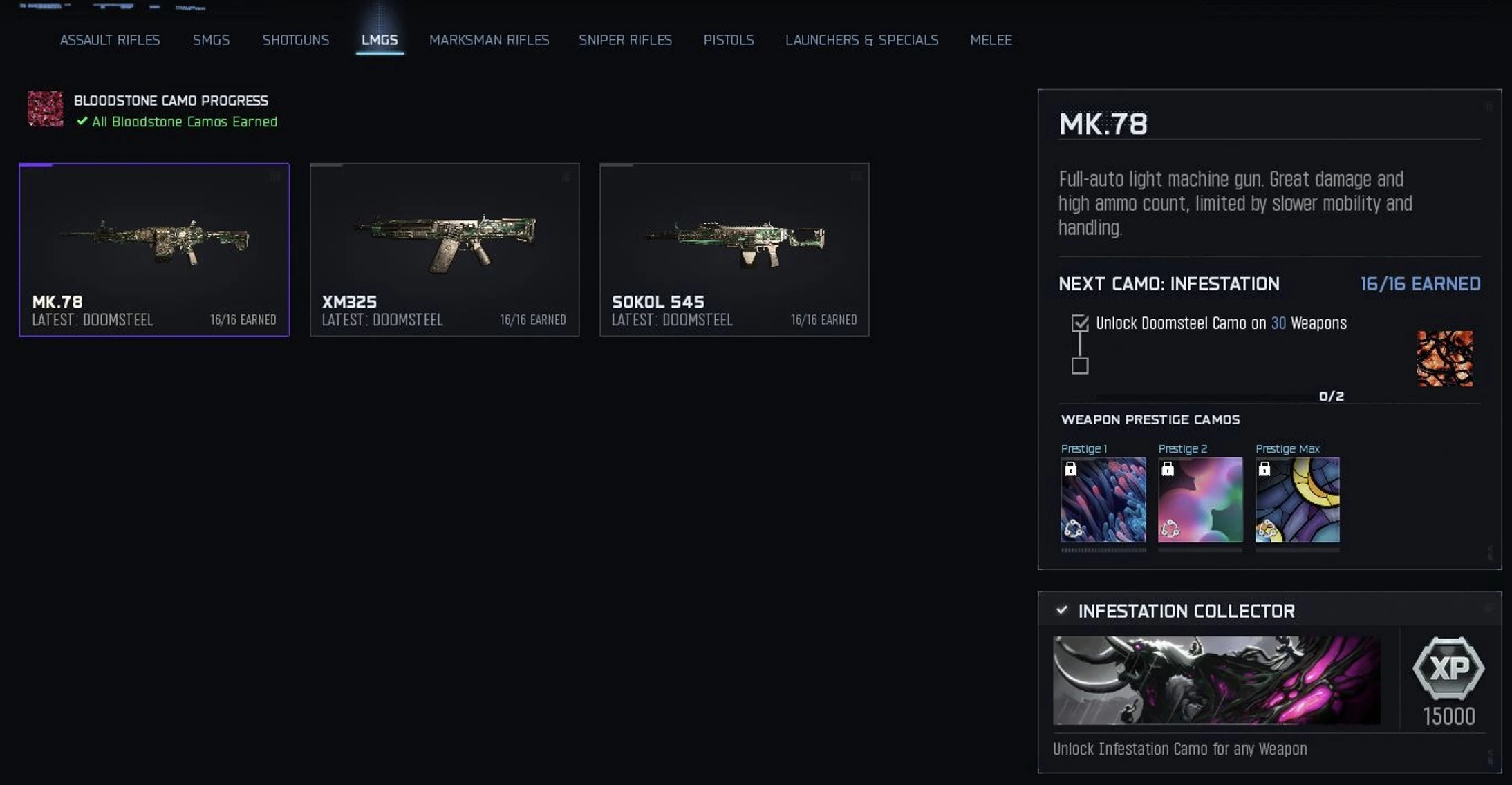Open the Launchers & Specials tab

coord(861,40)
